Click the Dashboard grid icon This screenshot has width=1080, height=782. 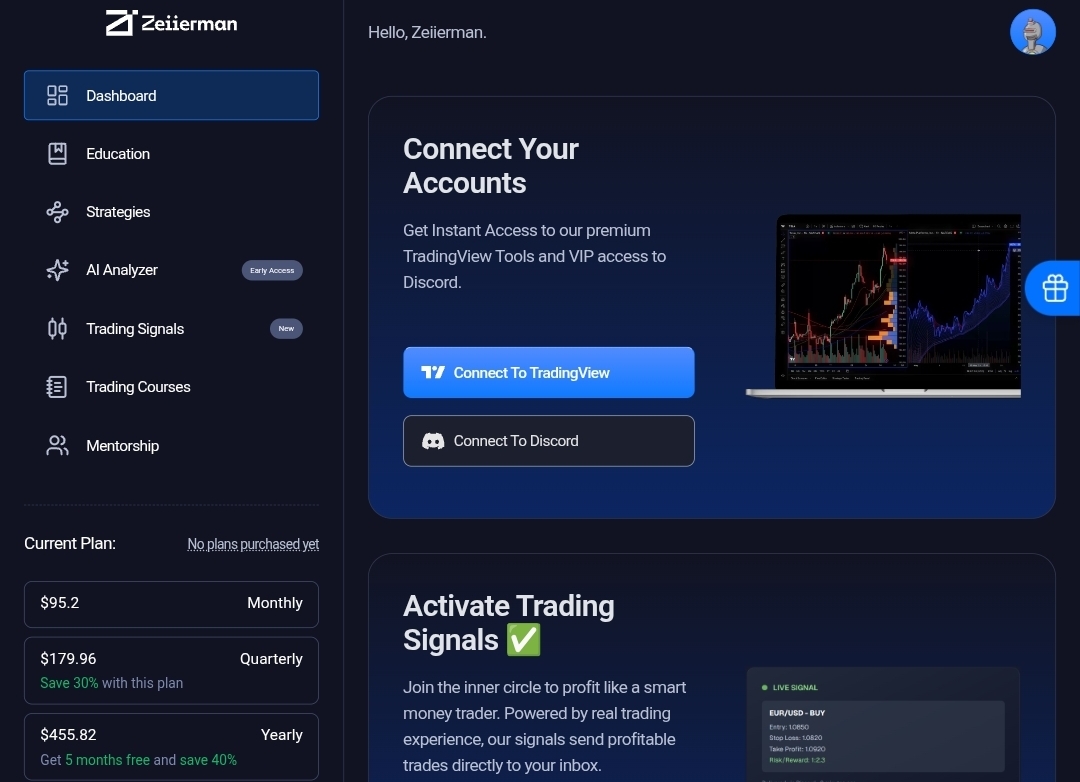tap(57, 96)
